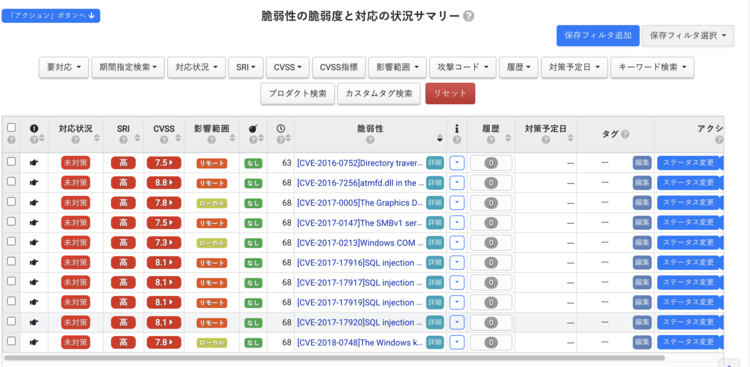This screenshot has width=750, height=367.
Task: Click the red リセット button
Action: 450,93
